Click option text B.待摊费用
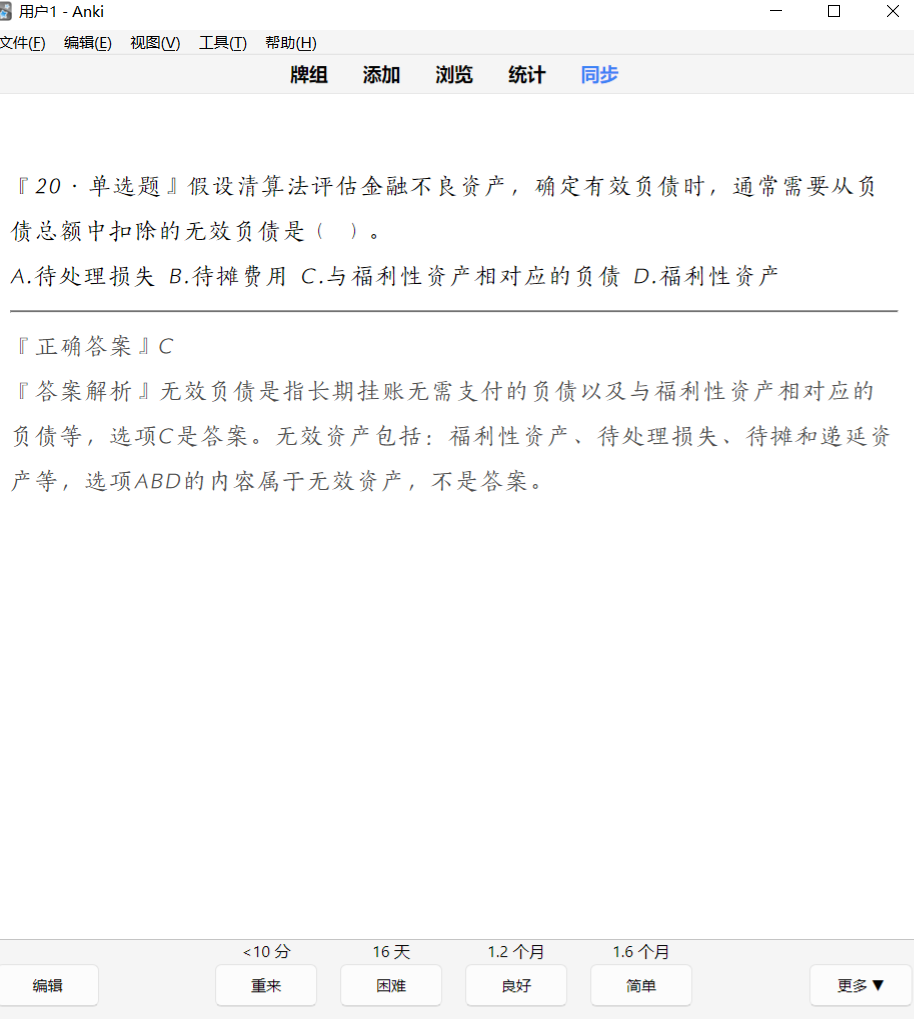The image size is (914, 1019). (228, 276)
